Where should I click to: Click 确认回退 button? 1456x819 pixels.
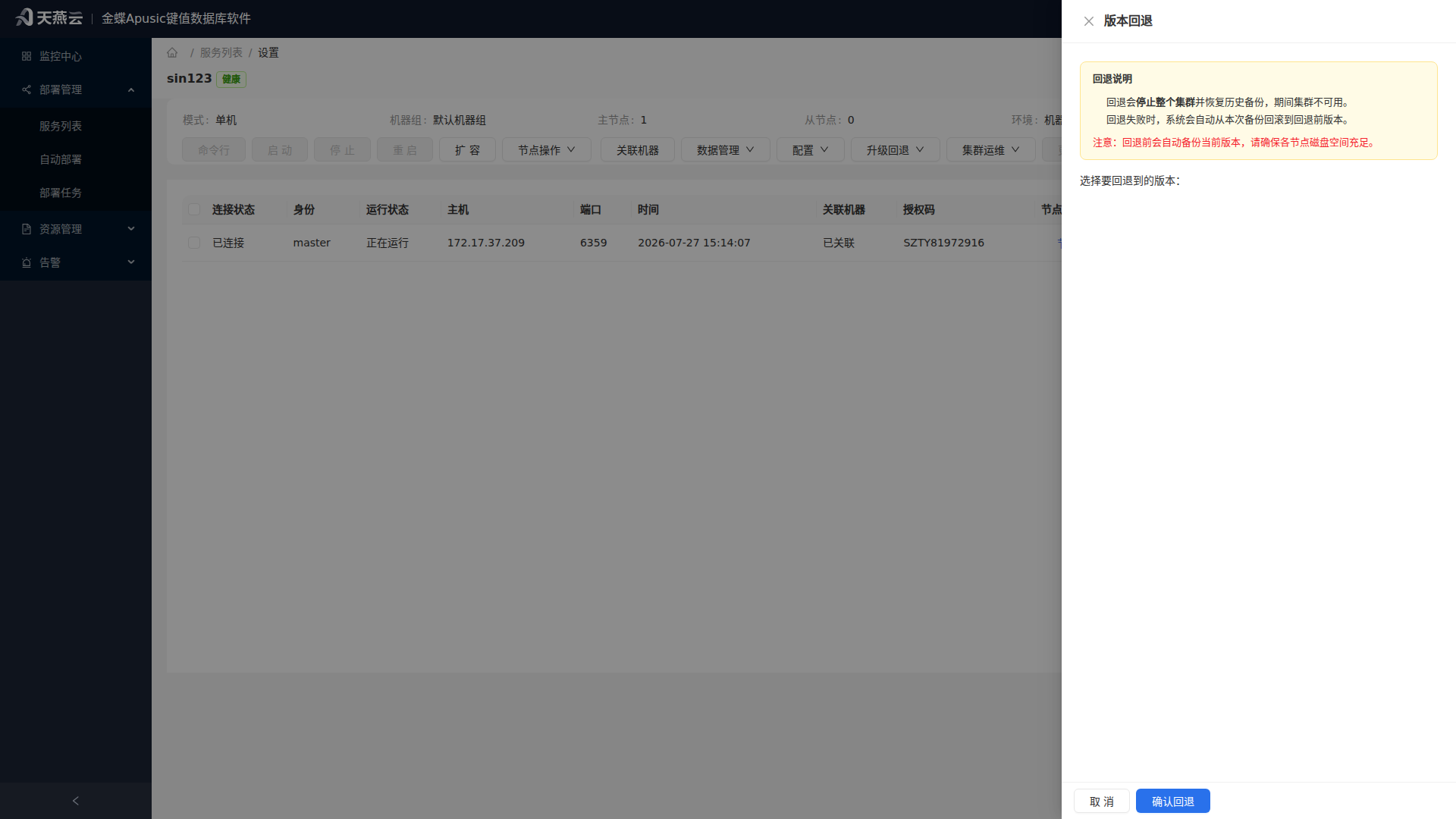(1172, 802)
